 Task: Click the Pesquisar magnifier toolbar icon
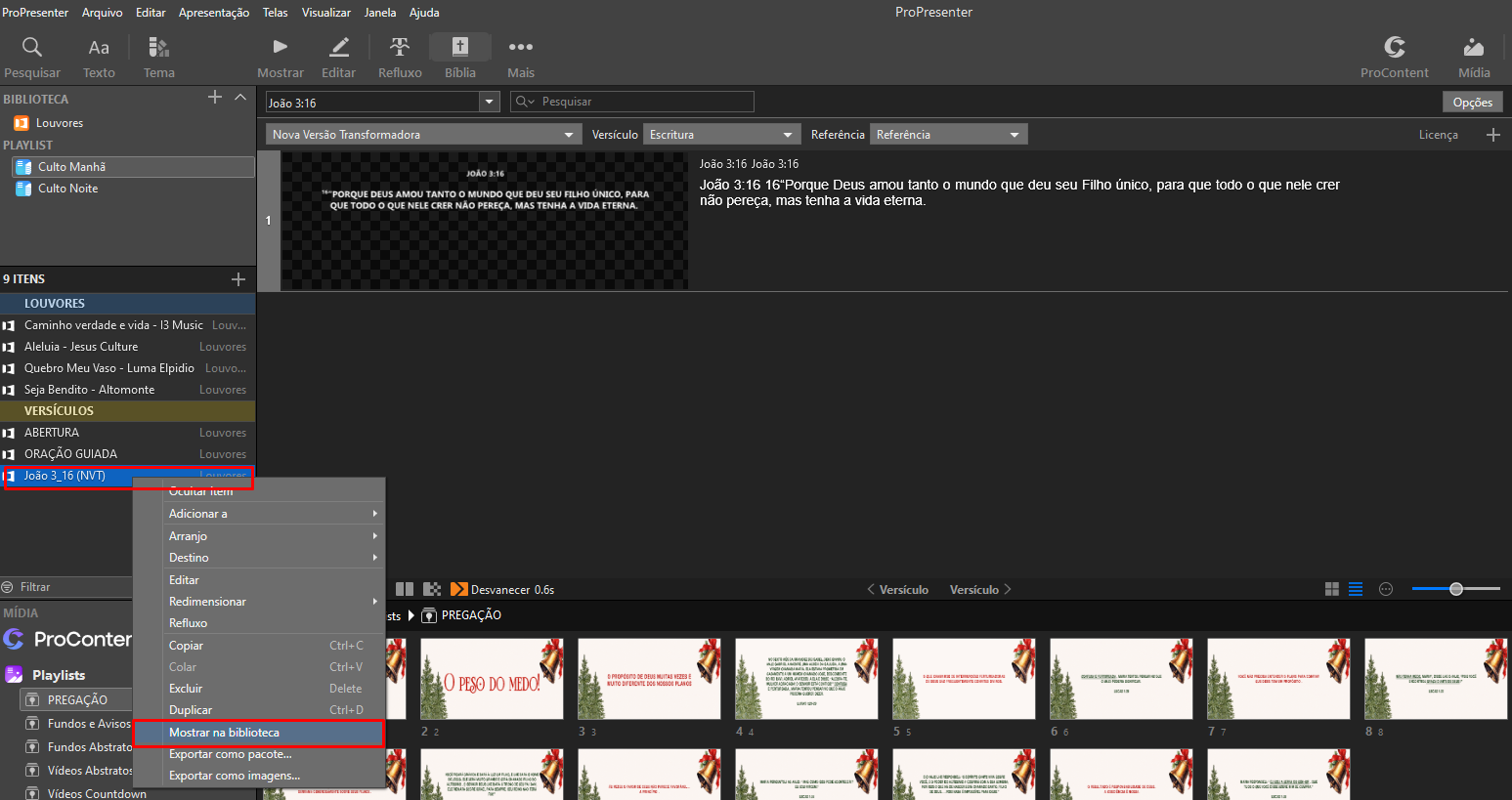pos(32,47)
